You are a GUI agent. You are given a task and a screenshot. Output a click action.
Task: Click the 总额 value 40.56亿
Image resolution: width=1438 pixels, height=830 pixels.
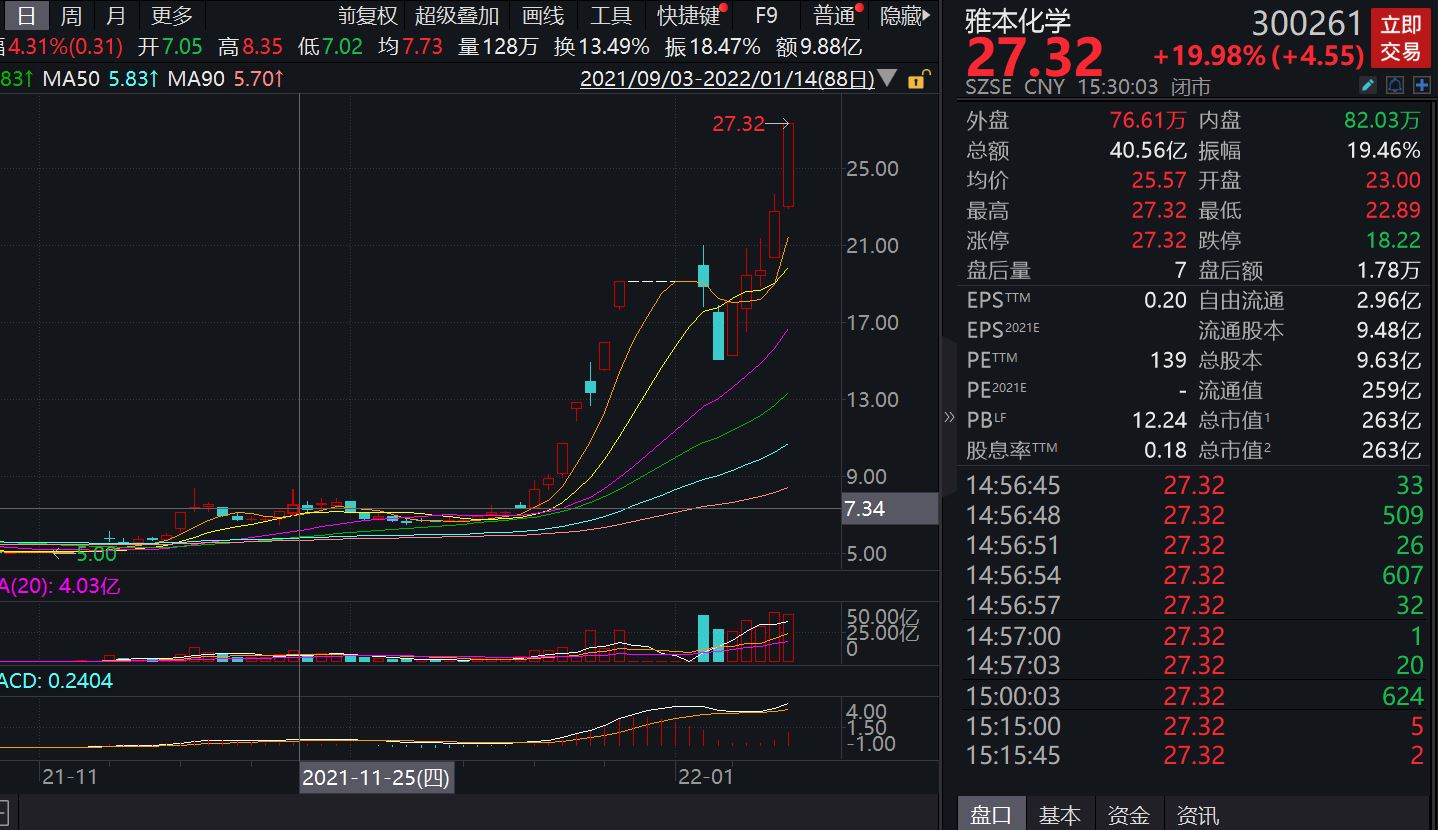pyautogui.click(x=1149, y=151)
